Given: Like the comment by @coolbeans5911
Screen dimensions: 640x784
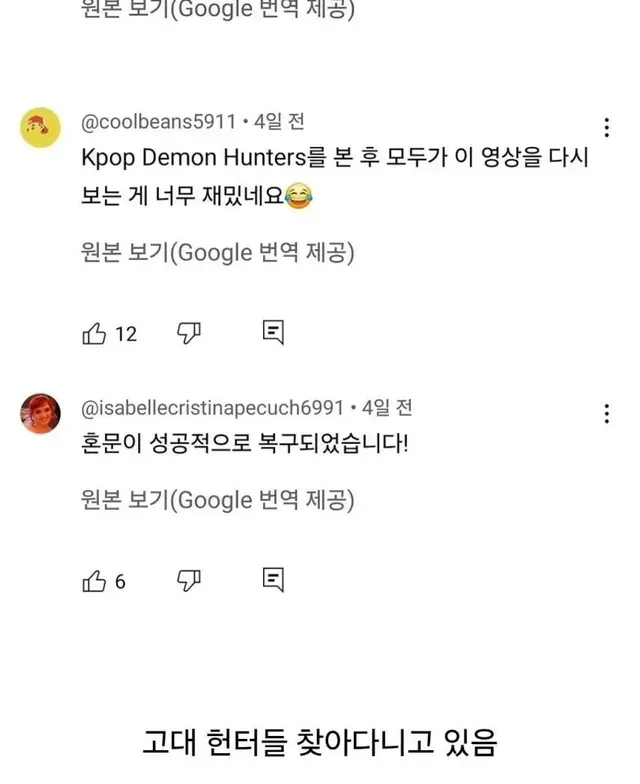Looking at the screenshot, I should click(94, 333).
